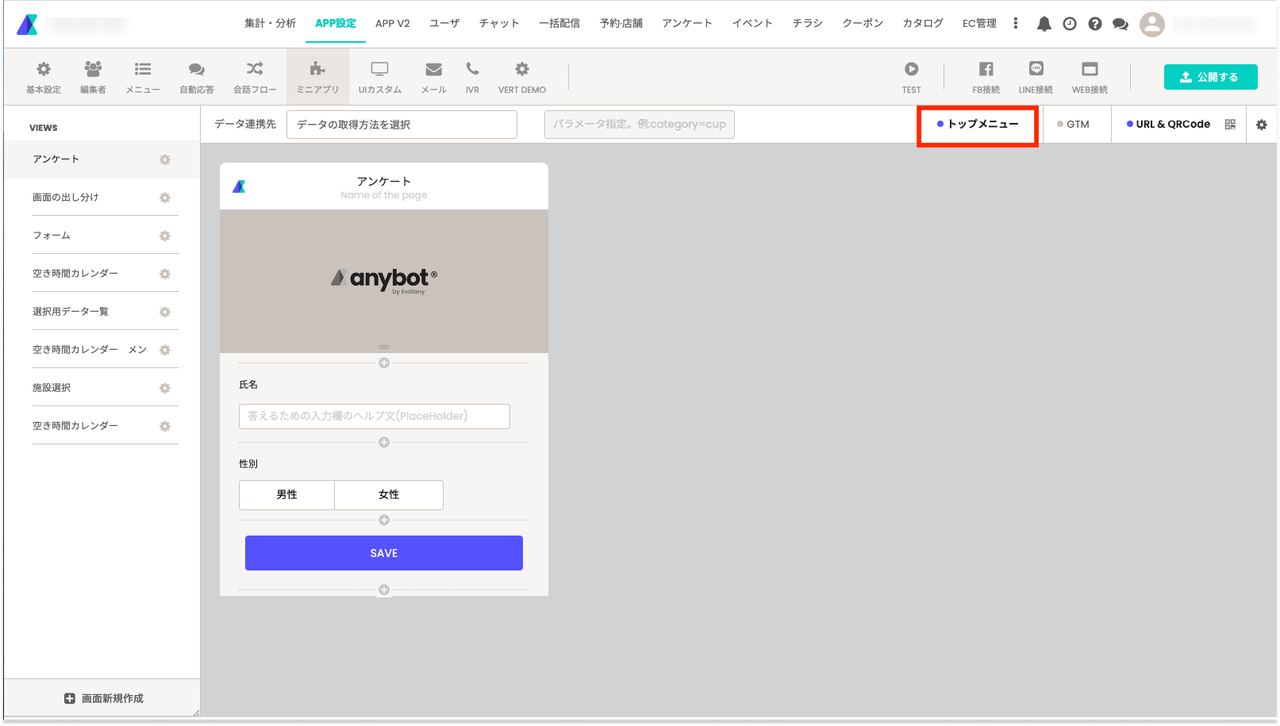Click the notification bell icon
The width and height of the screenshot is (1280, 726).
tap(1044, 24)
